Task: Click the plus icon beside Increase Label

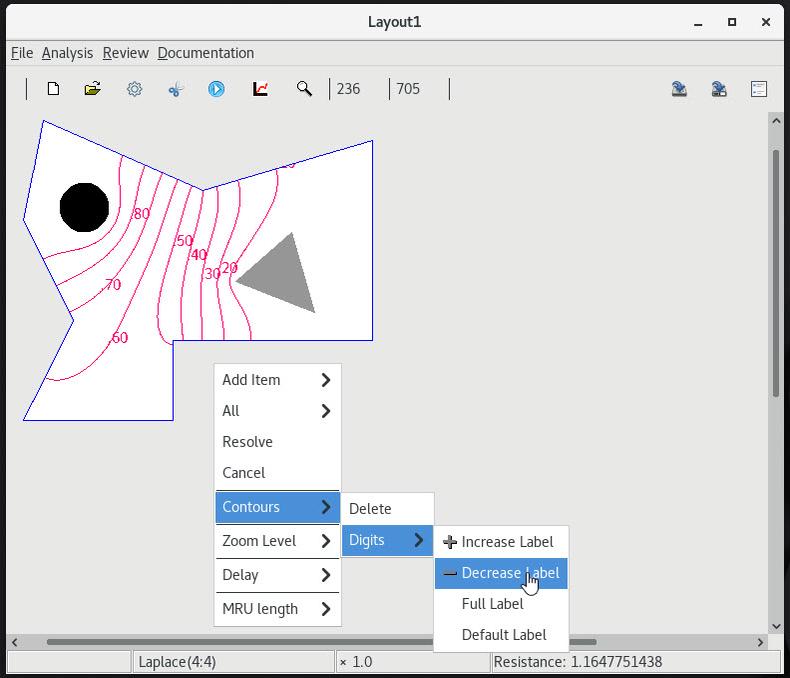Action: pos(450,542)
